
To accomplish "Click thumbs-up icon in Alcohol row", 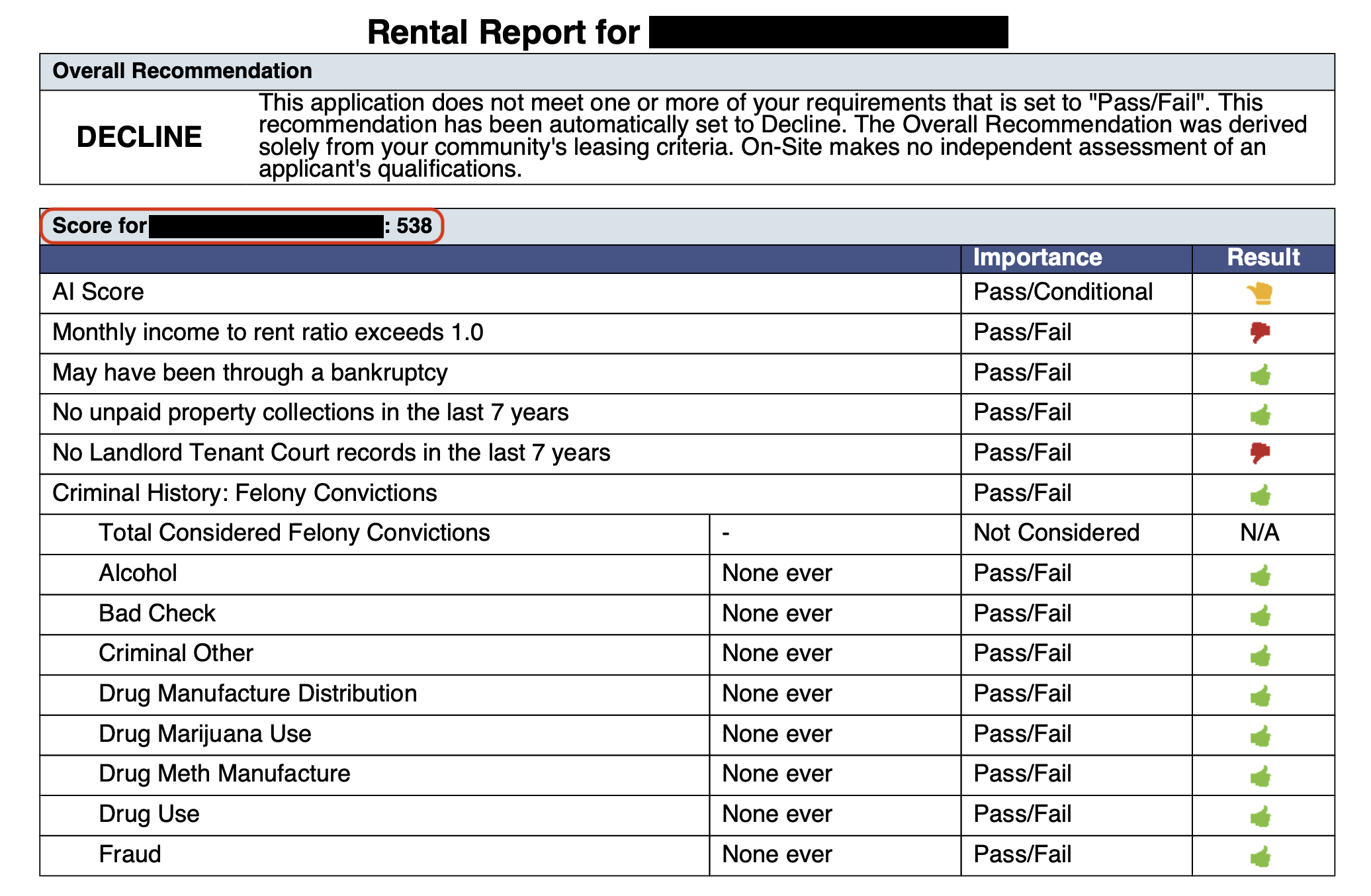I will point(1261,575).
